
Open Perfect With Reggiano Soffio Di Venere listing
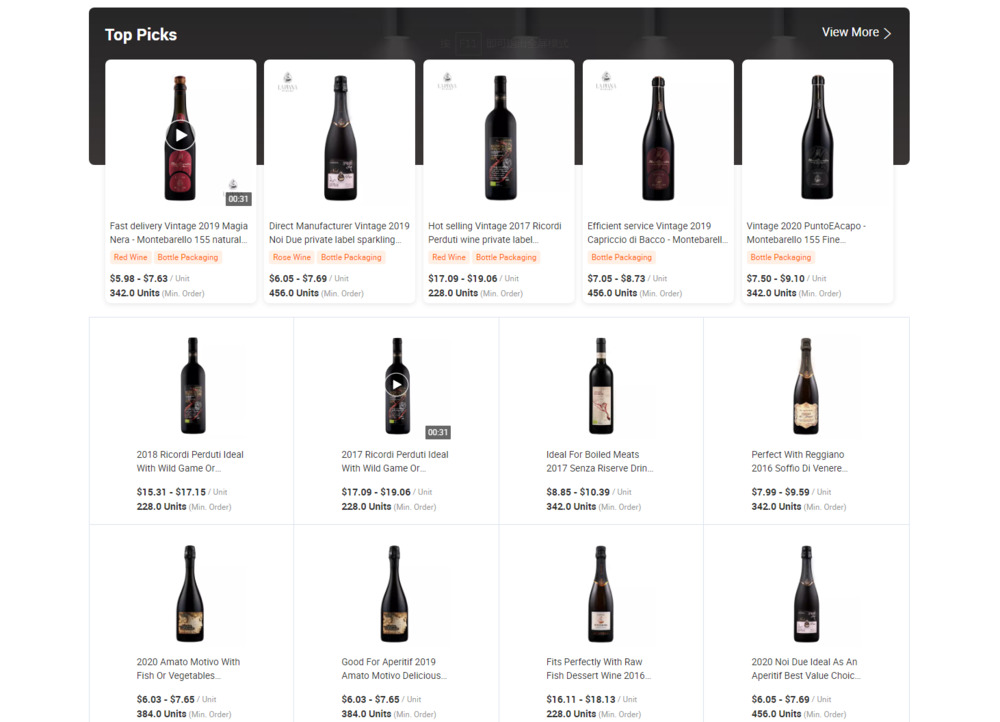(799, 461)
